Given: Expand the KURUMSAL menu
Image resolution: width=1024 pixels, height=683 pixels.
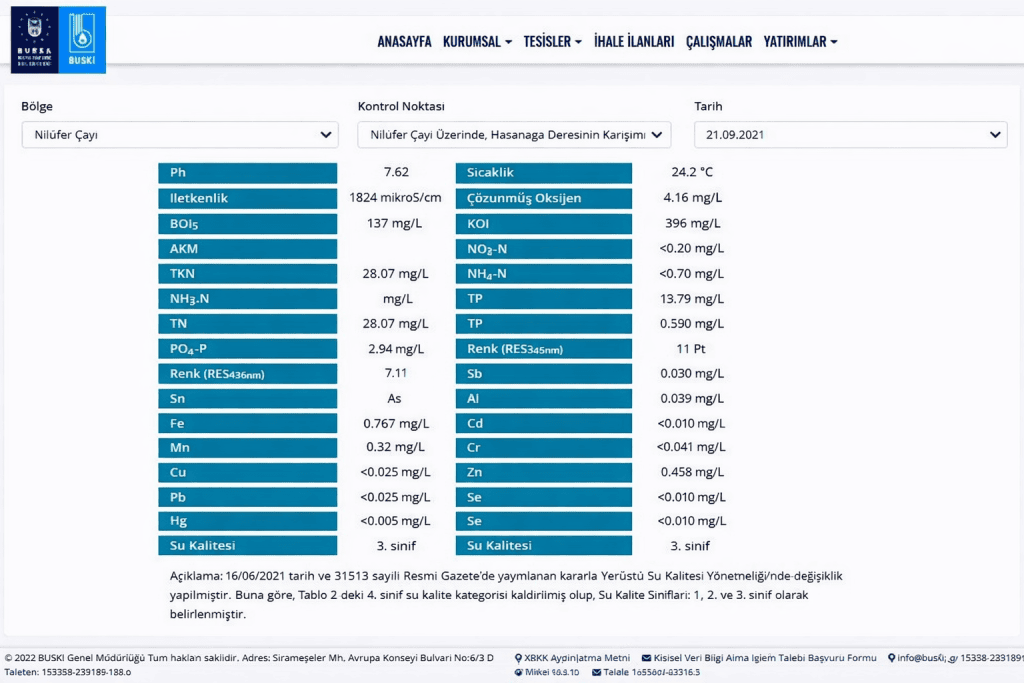Looking at the screenshot, I should click(477, 42).
